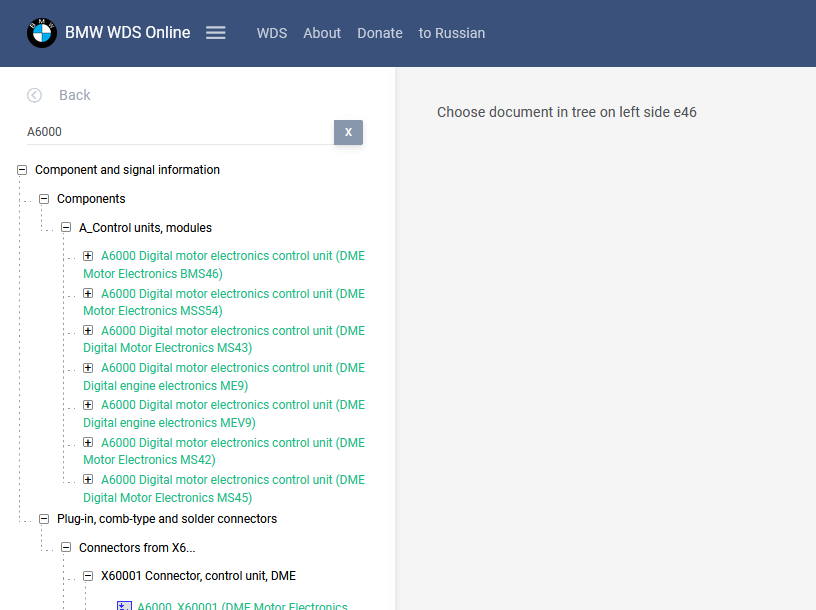The height and width of the screenshot is (610, 816).
Task: Open the Donate menu link
Action: [380, 33]
